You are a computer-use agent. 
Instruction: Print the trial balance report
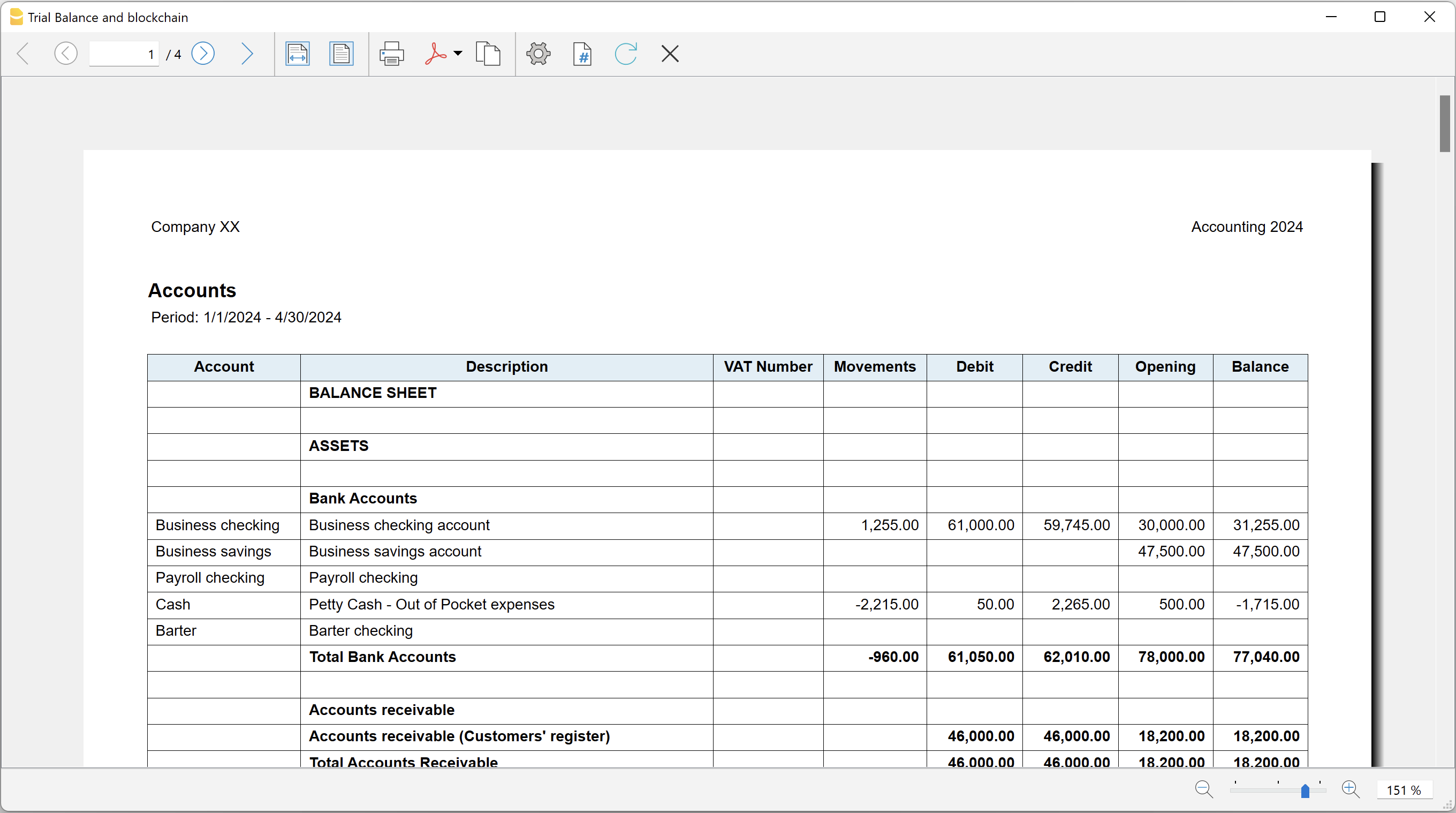coord(391,54)
